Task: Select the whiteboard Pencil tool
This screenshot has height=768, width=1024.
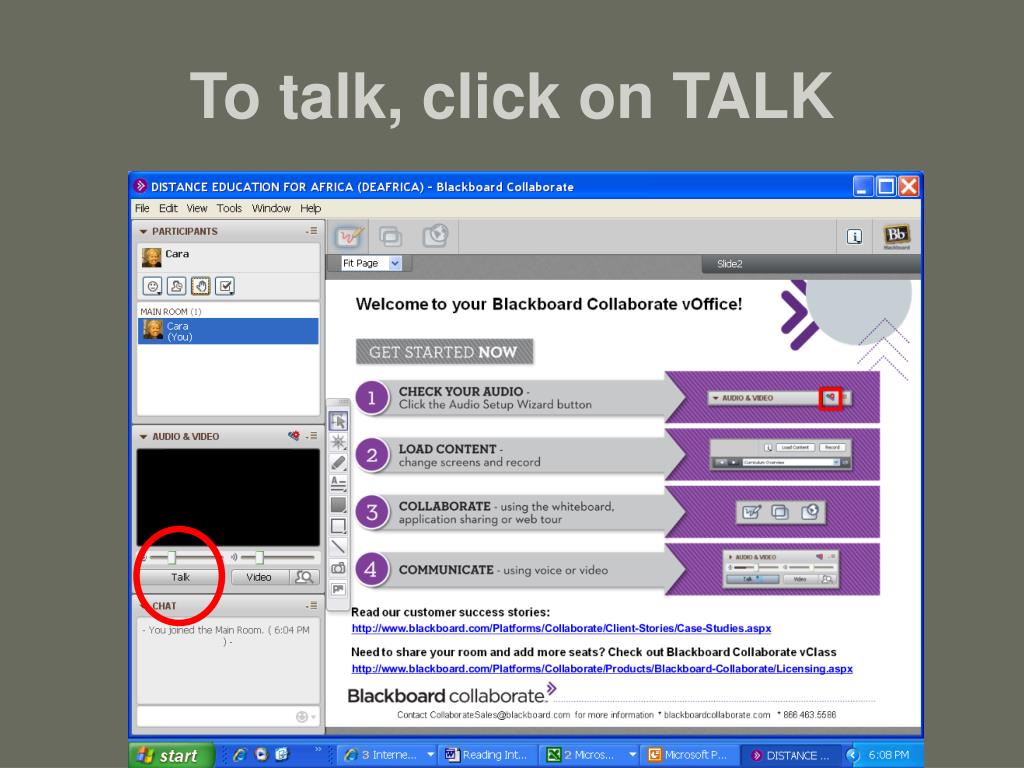Action: tap(338, 462)
